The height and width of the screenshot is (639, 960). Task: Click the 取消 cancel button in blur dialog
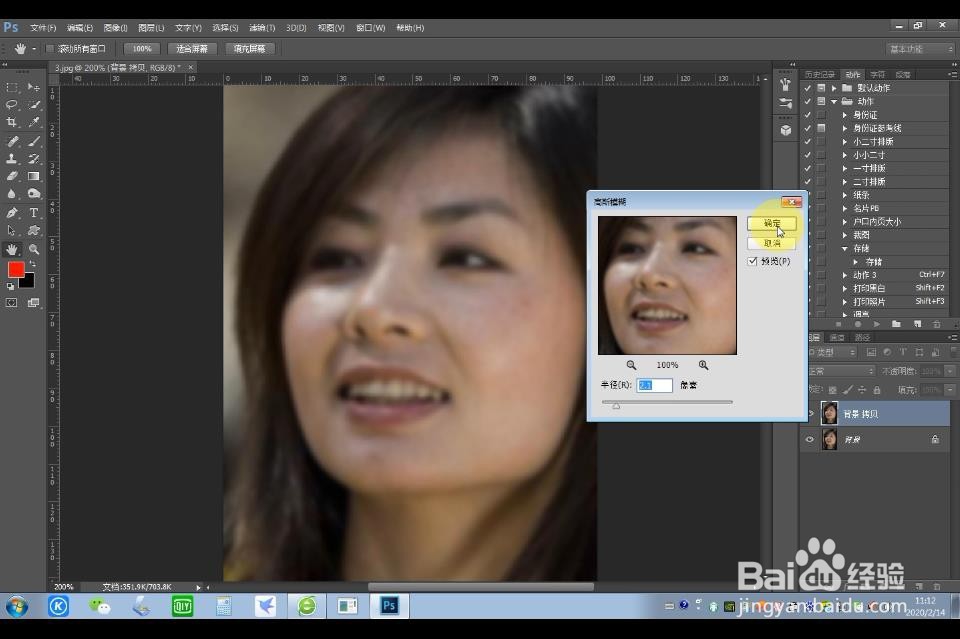[772, 243]
